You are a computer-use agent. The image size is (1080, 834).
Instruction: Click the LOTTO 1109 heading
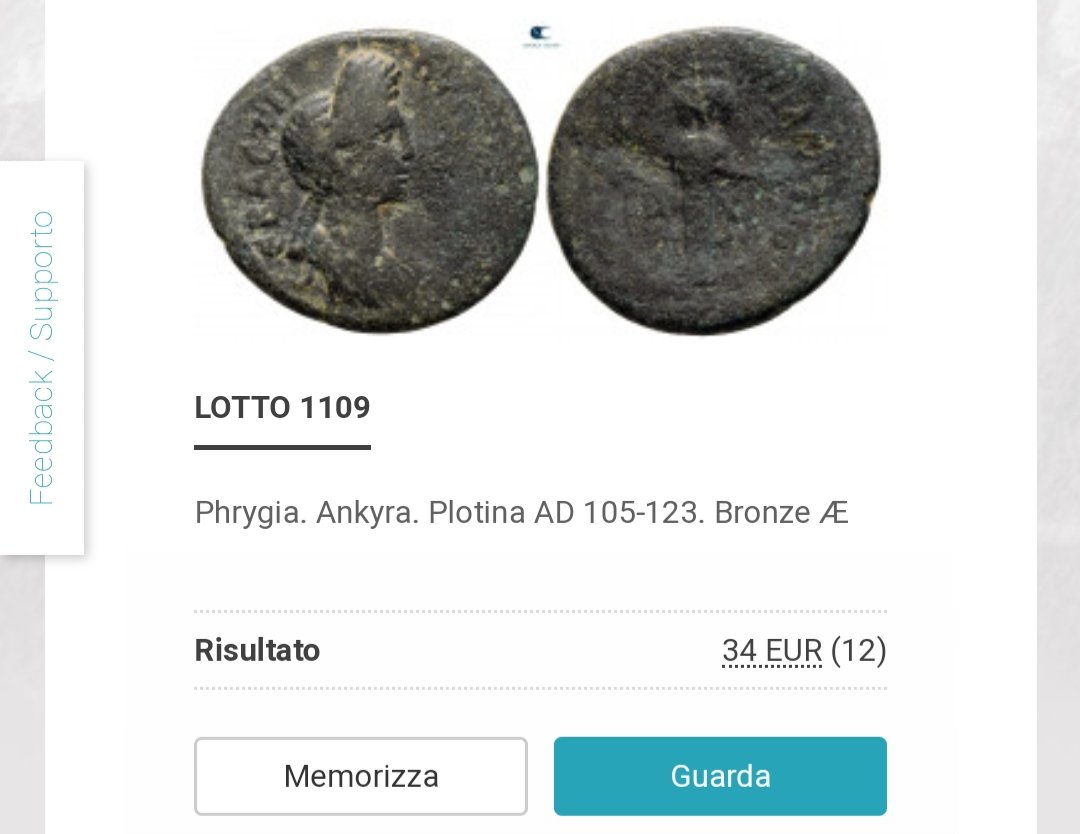pyautogui.click(x=282, y=408)
